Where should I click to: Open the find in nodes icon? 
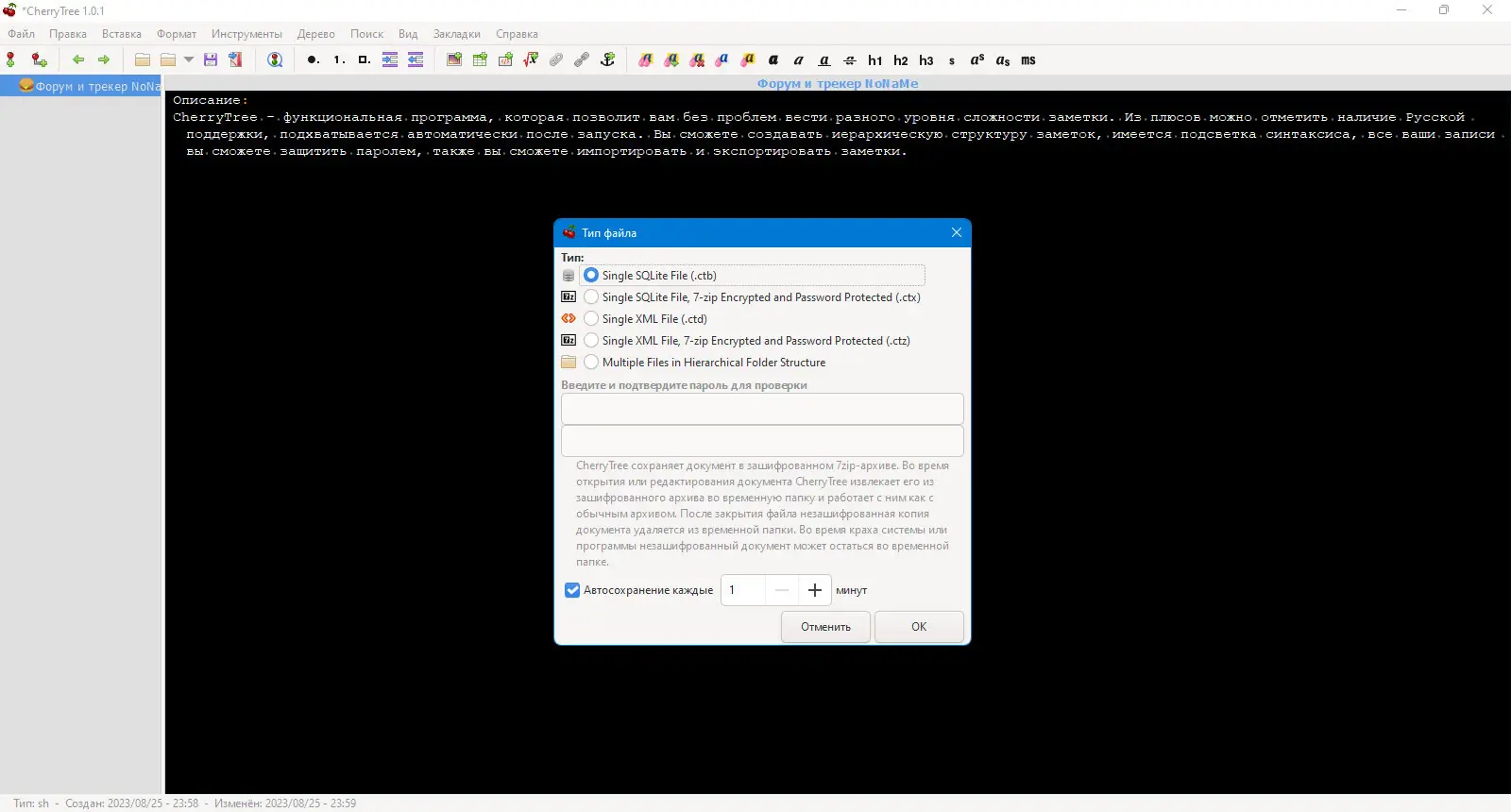(275, 59)
